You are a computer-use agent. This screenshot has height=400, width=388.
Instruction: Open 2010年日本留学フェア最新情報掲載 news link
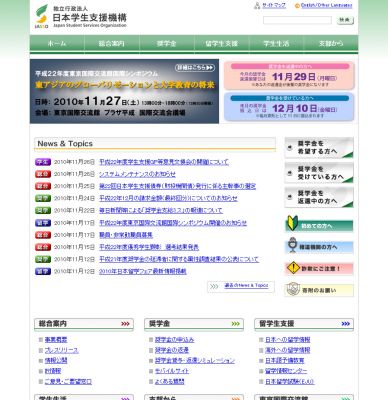pos(143,271)
